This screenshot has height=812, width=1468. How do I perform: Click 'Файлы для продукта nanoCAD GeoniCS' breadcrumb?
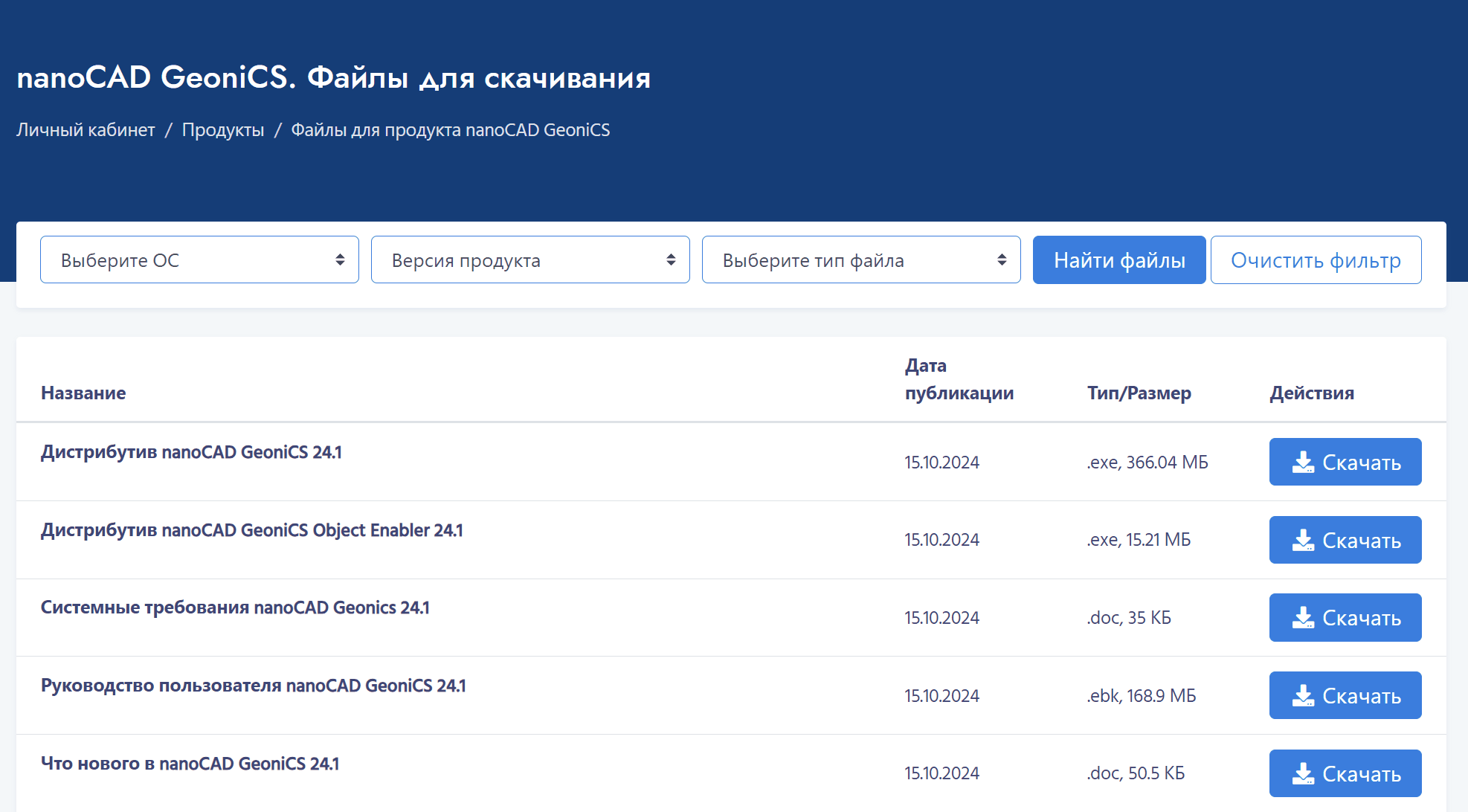[x=450, y=129]
